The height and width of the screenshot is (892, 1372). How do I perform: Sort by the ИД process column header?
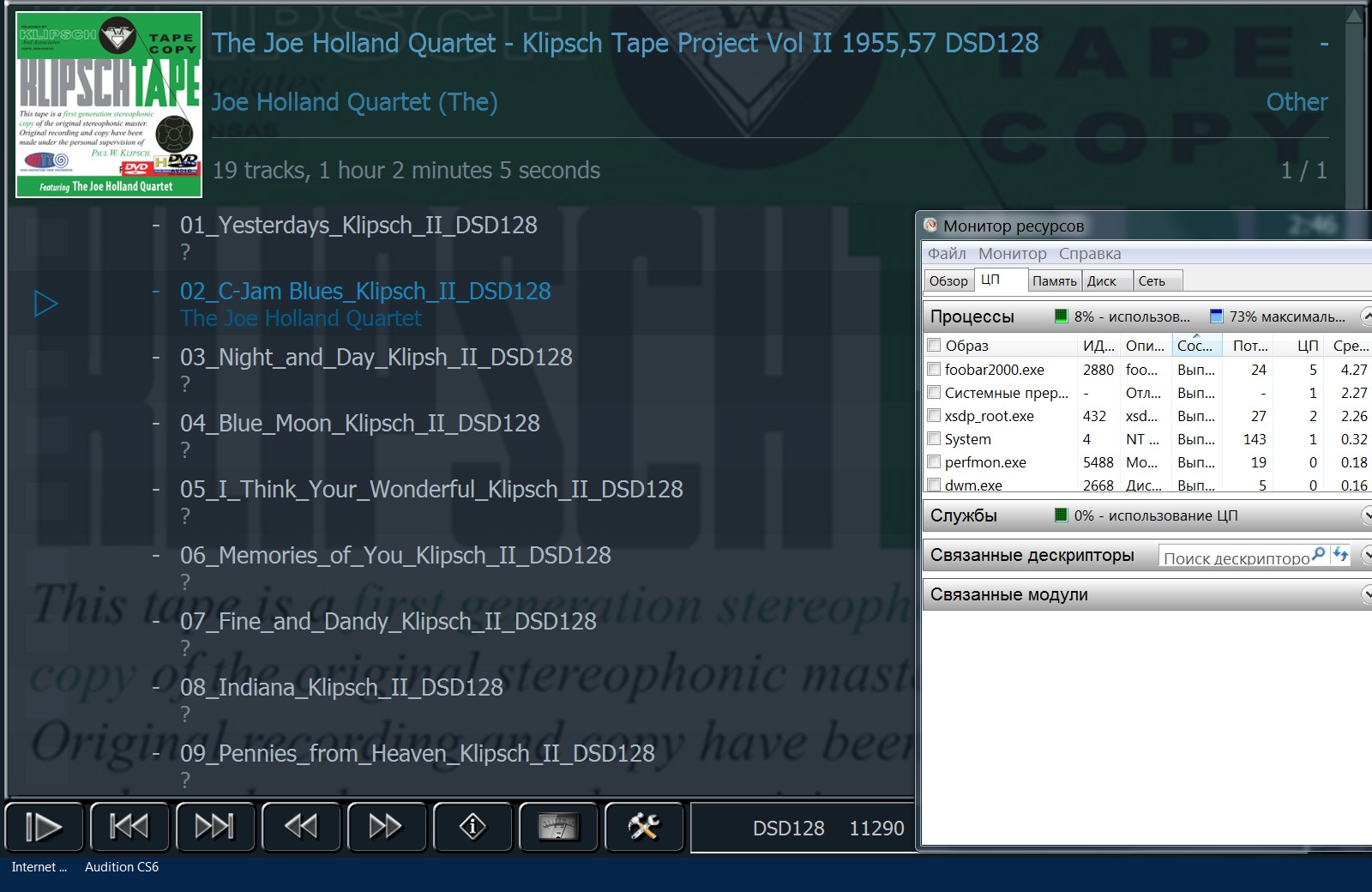coord(1098,346)
